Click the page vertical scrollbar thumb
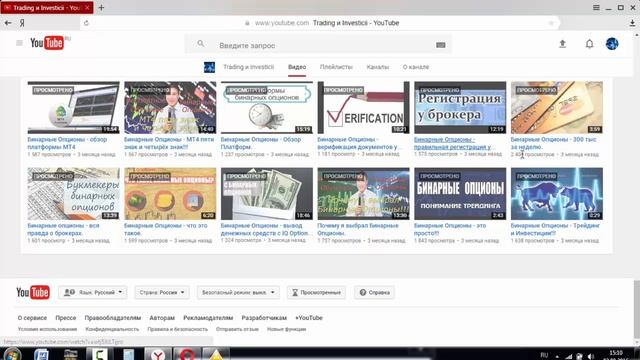The height and width of the screenshot is (360, 640). tap(636, 308)
